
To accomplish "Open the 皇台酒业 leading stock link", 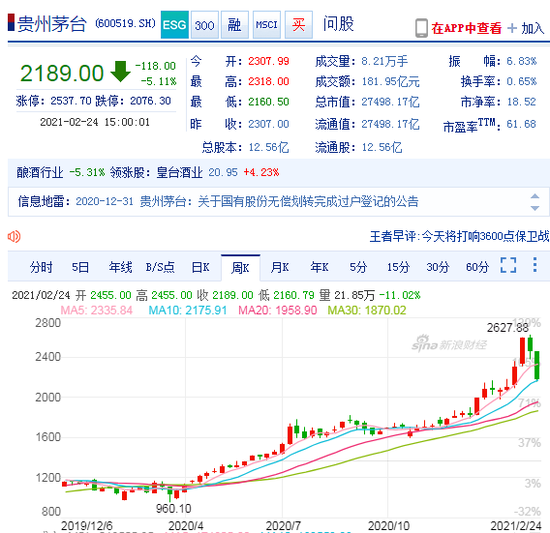I will tap(179, 173).
